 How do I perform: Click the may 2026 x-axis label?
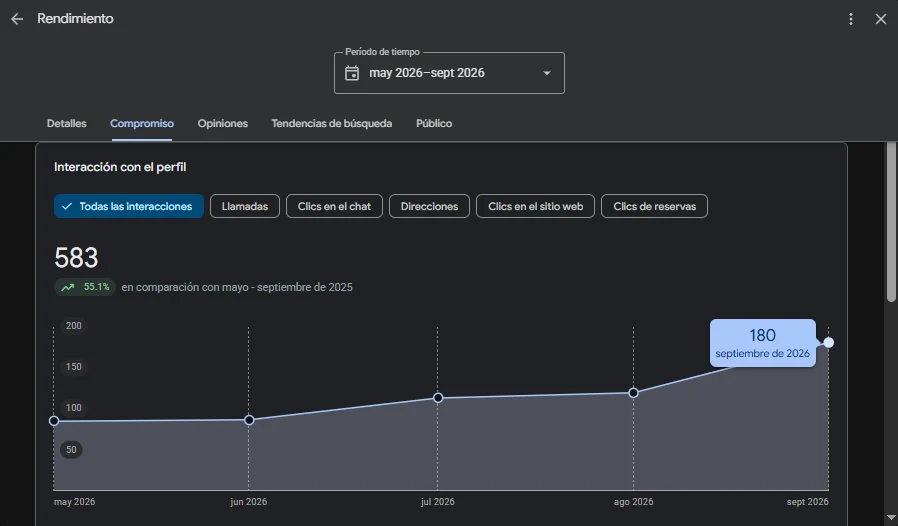pyautogui.click(x=74, y=502)
